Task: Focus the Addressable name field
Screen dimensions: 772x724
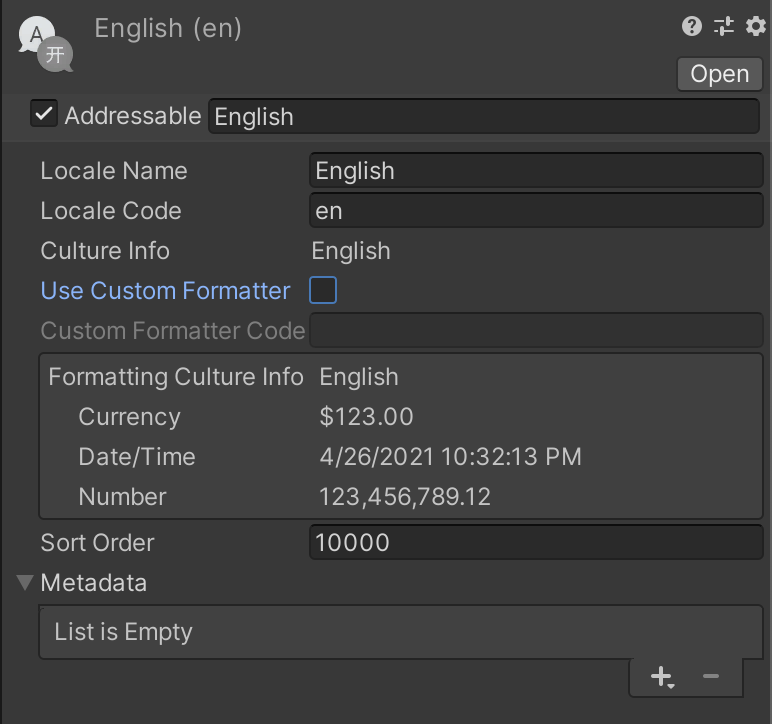Action: pos(484,117)
